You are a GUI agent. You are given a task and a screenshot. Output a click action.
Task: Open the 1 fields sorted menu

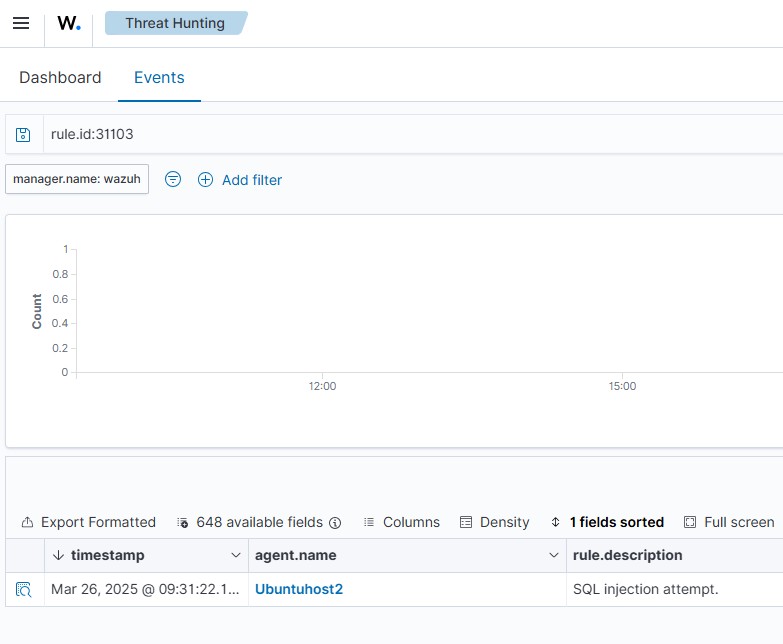617,522
